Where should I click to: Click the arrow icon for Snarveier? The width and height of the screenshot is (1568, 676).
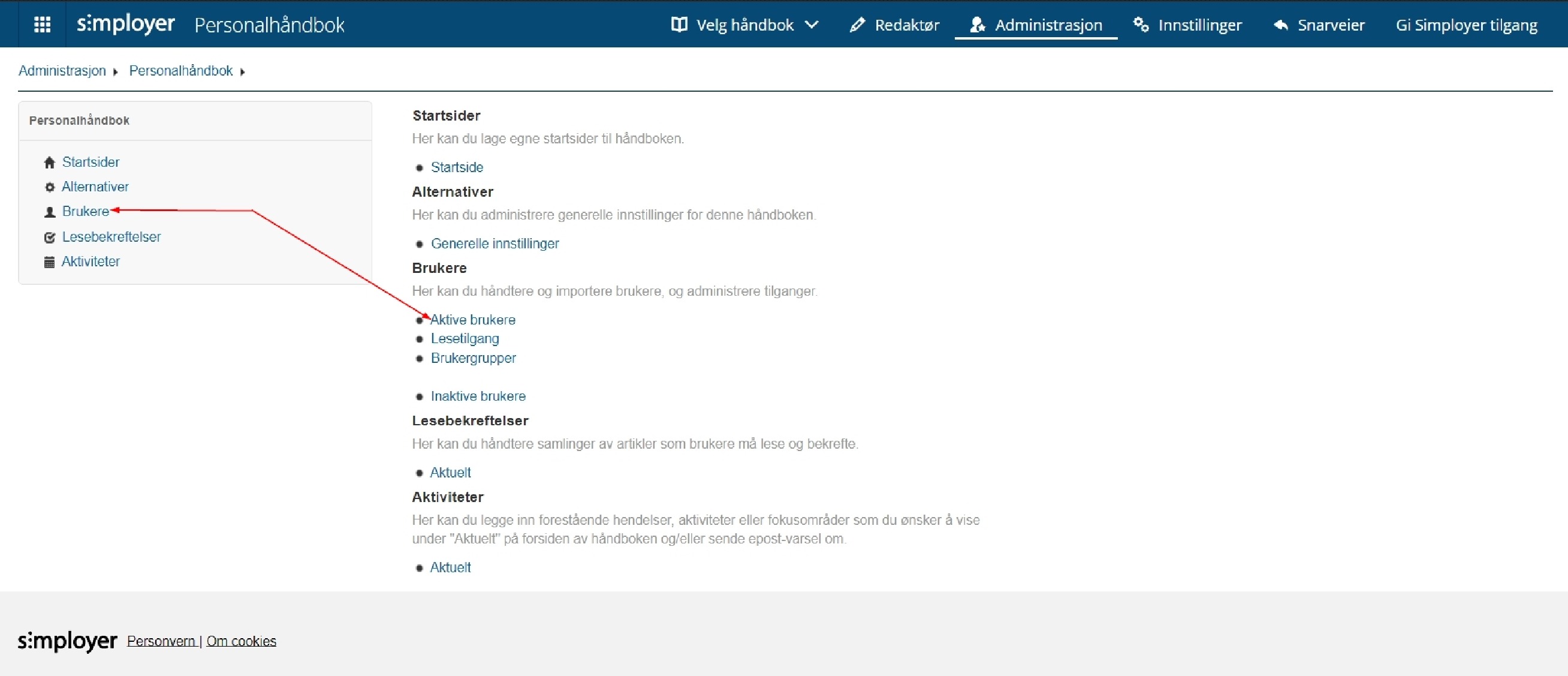(x=1281, y=25)
